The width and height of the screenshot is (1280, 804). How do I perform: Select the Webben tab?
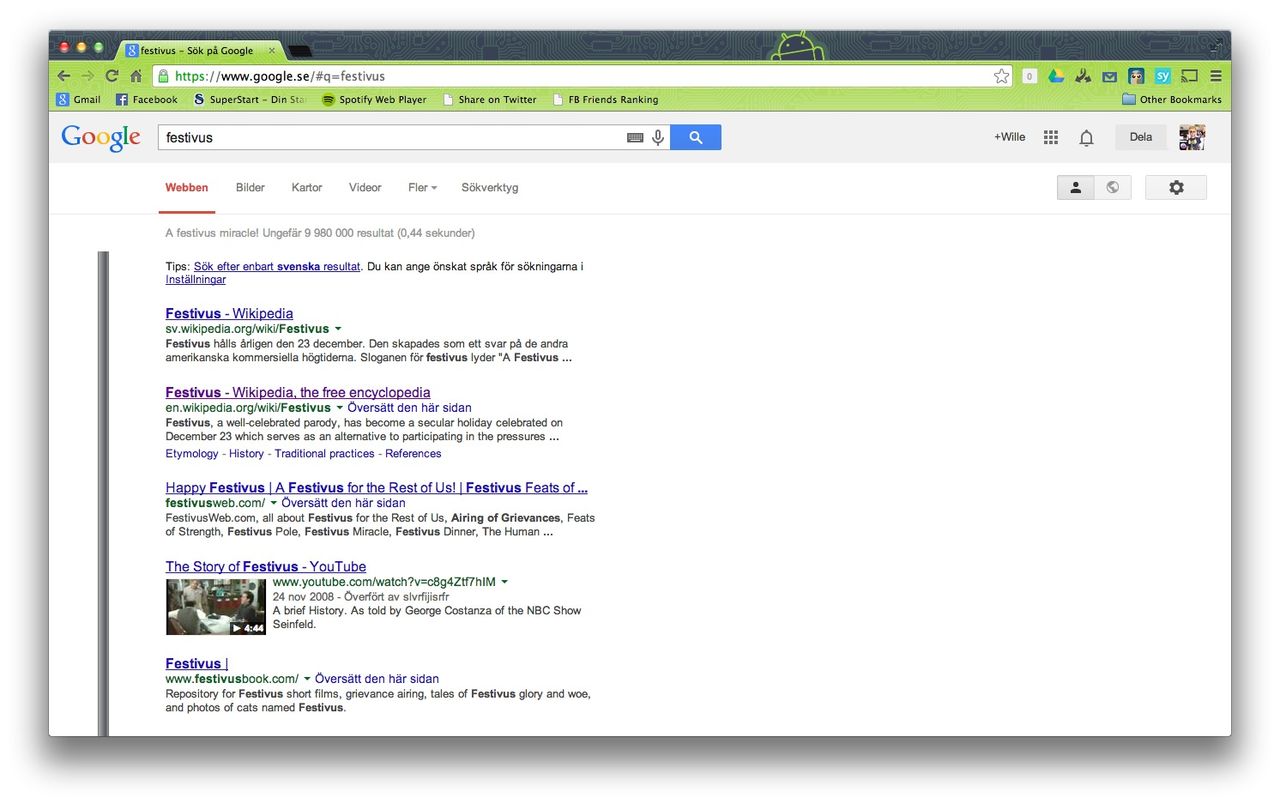(187, 188)
